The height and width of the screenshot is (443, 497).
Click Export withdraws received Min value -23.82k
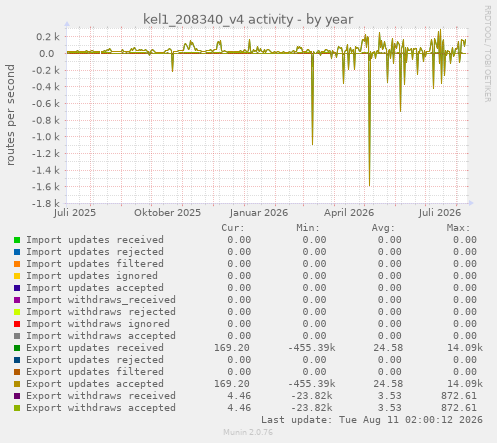[x=312, y=396]
